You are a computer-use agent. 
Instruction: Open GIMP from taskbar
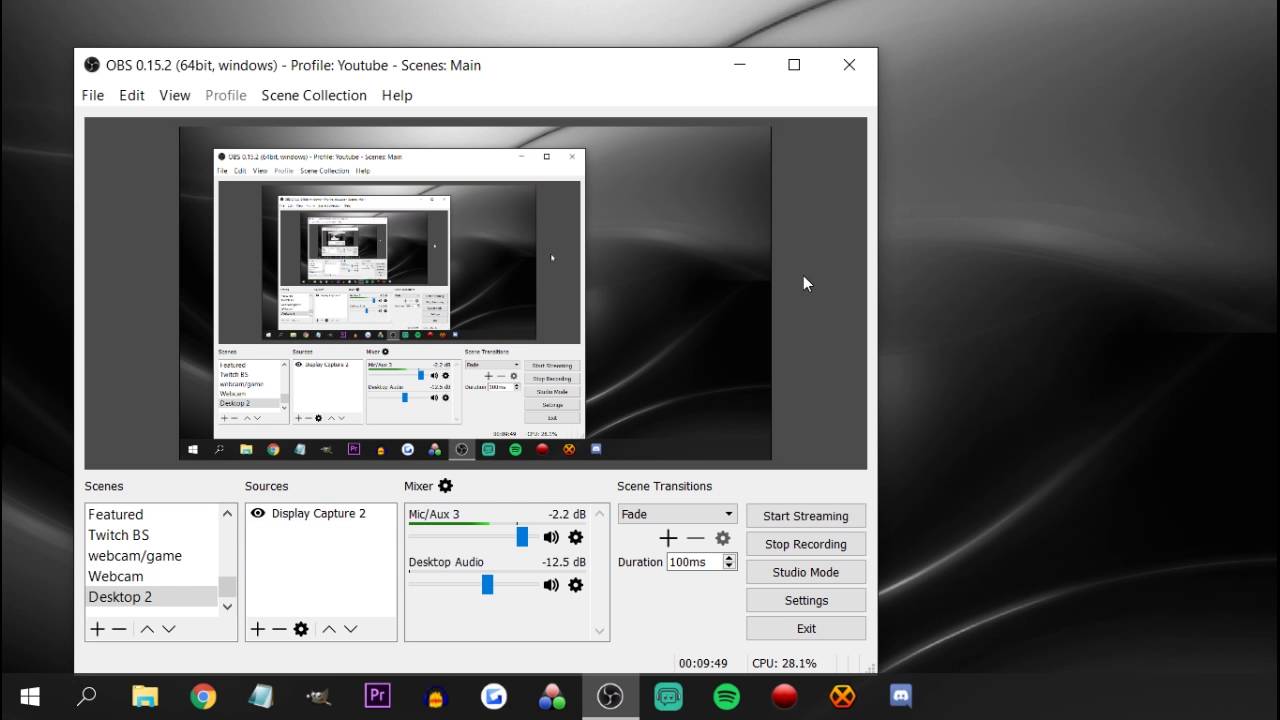tap(319, 696)
